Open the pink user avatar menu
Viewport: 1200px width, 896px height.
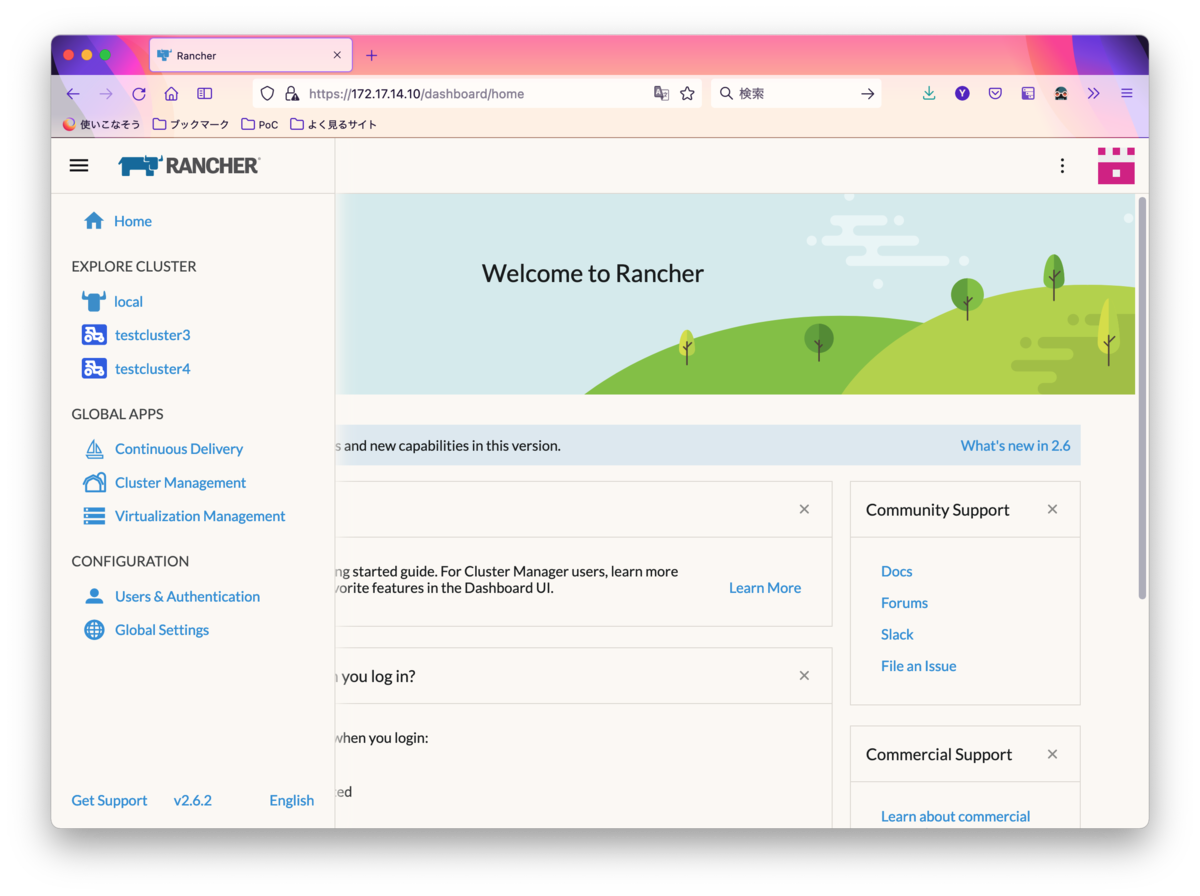1116,166
